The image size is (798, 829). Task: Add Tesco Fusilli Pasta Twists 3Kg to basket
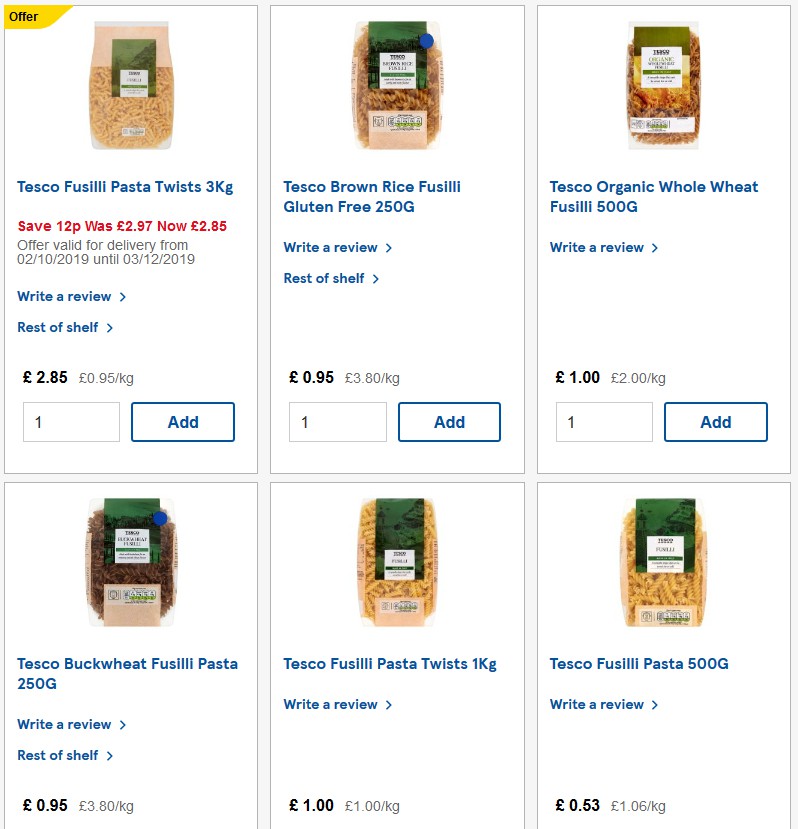(183, 421)
